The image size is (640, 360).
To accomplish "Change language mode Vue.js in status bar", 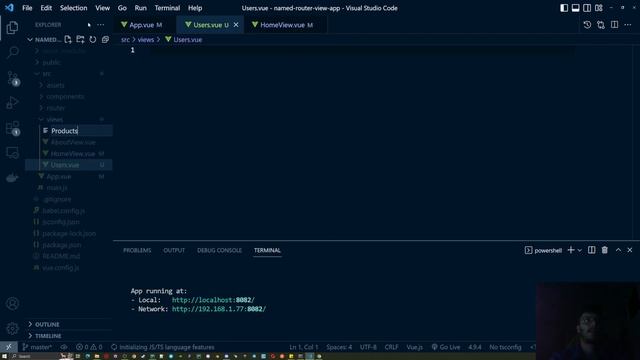I will (414, 347).
